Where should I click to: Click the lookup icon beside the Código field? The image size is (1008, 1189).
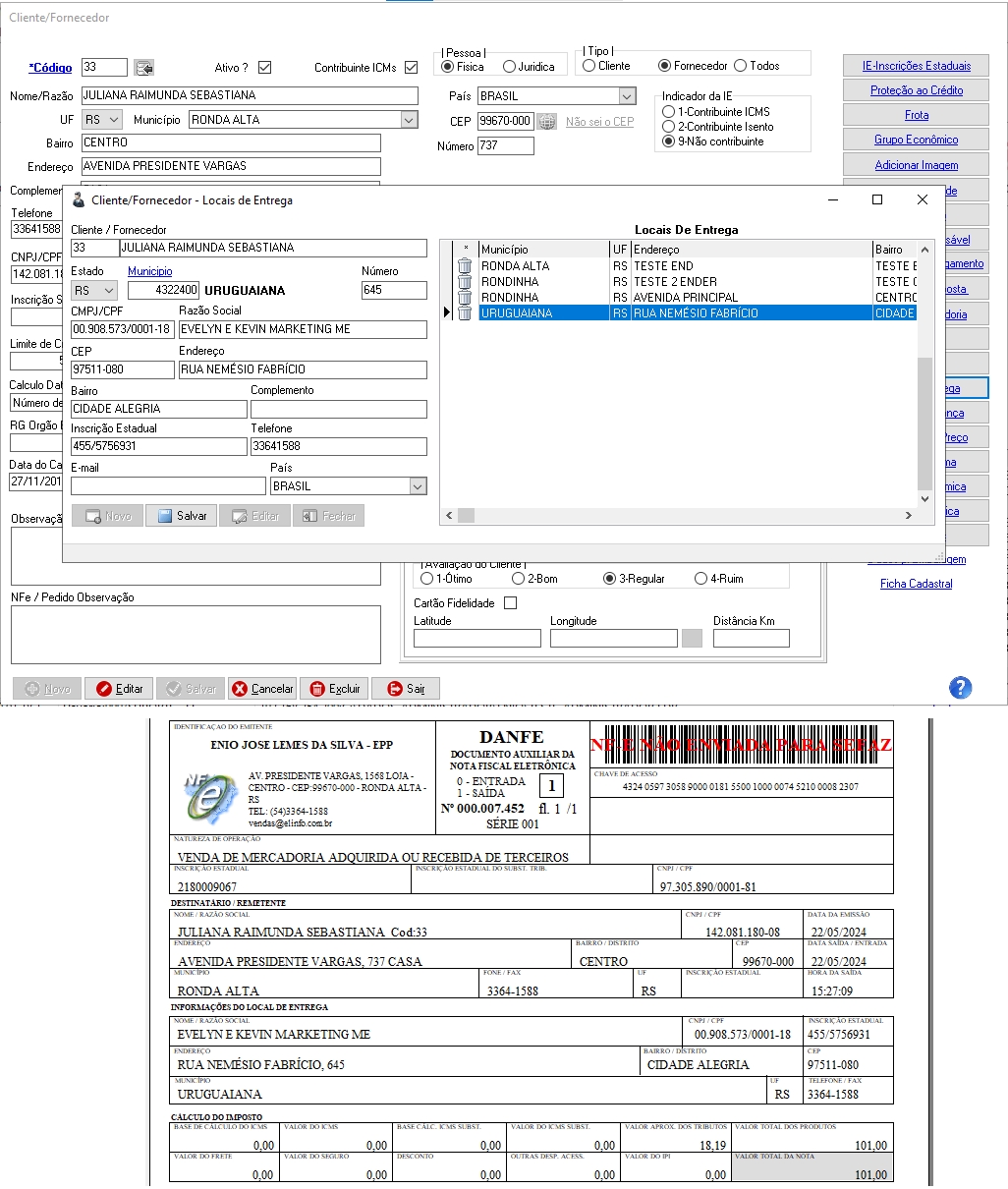144,67
